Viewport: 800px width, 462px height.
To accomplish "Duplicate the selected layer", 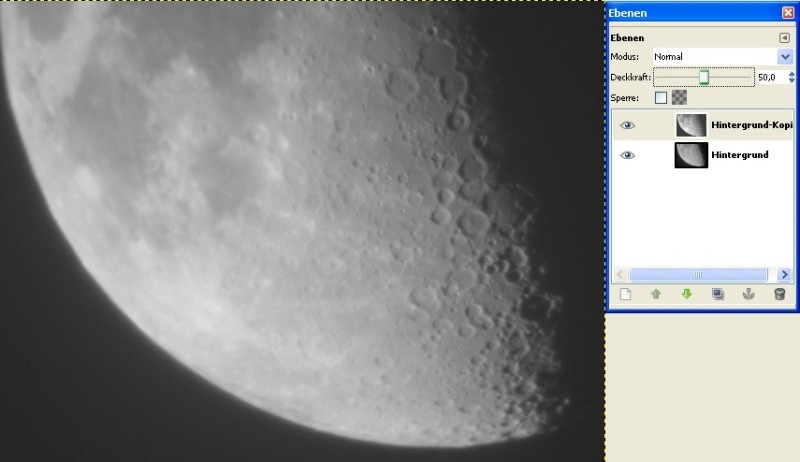I will point(718,294).
